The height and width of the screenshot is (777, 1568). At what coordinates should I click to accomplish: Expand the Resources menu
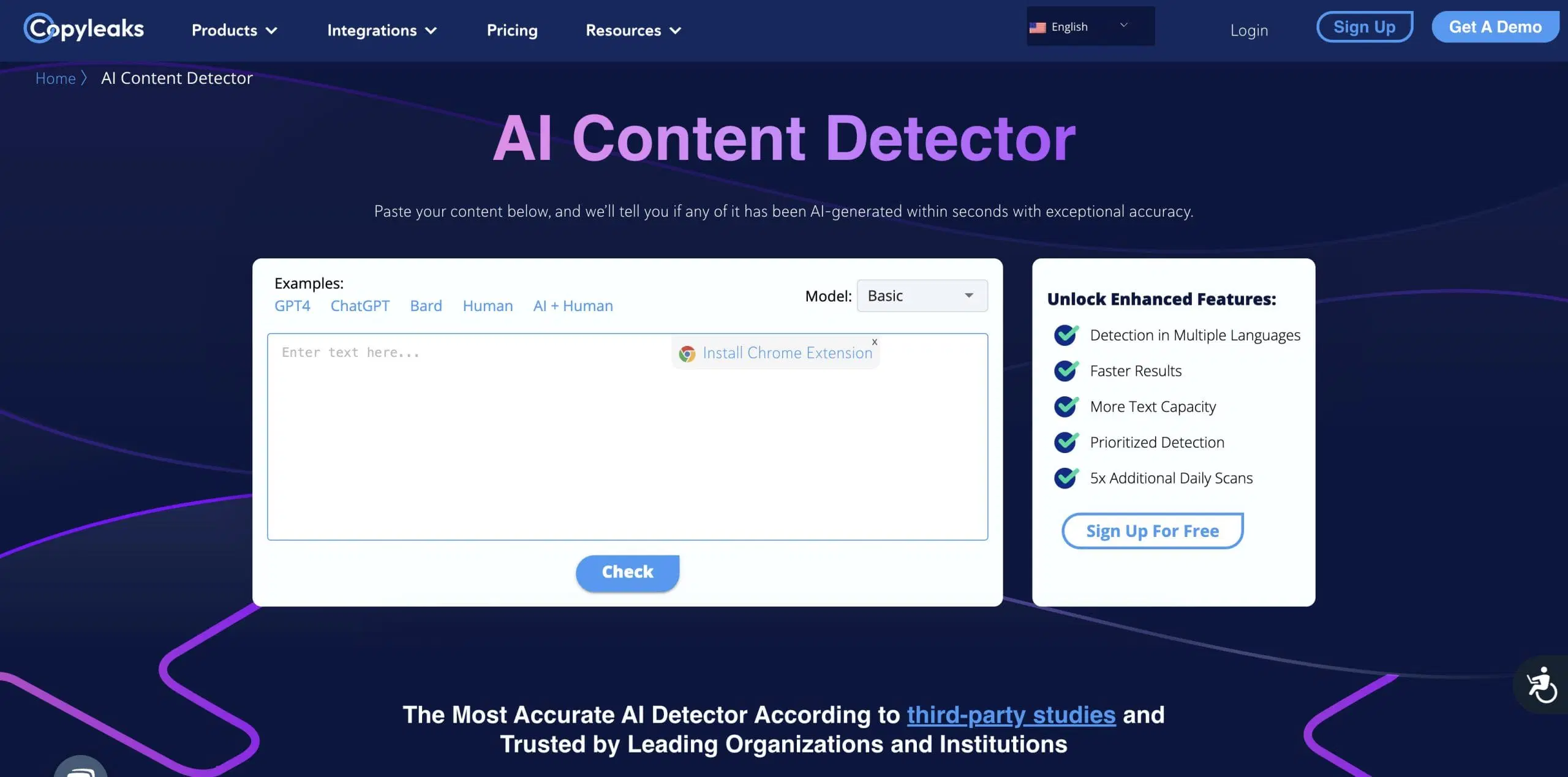[633, 30]
